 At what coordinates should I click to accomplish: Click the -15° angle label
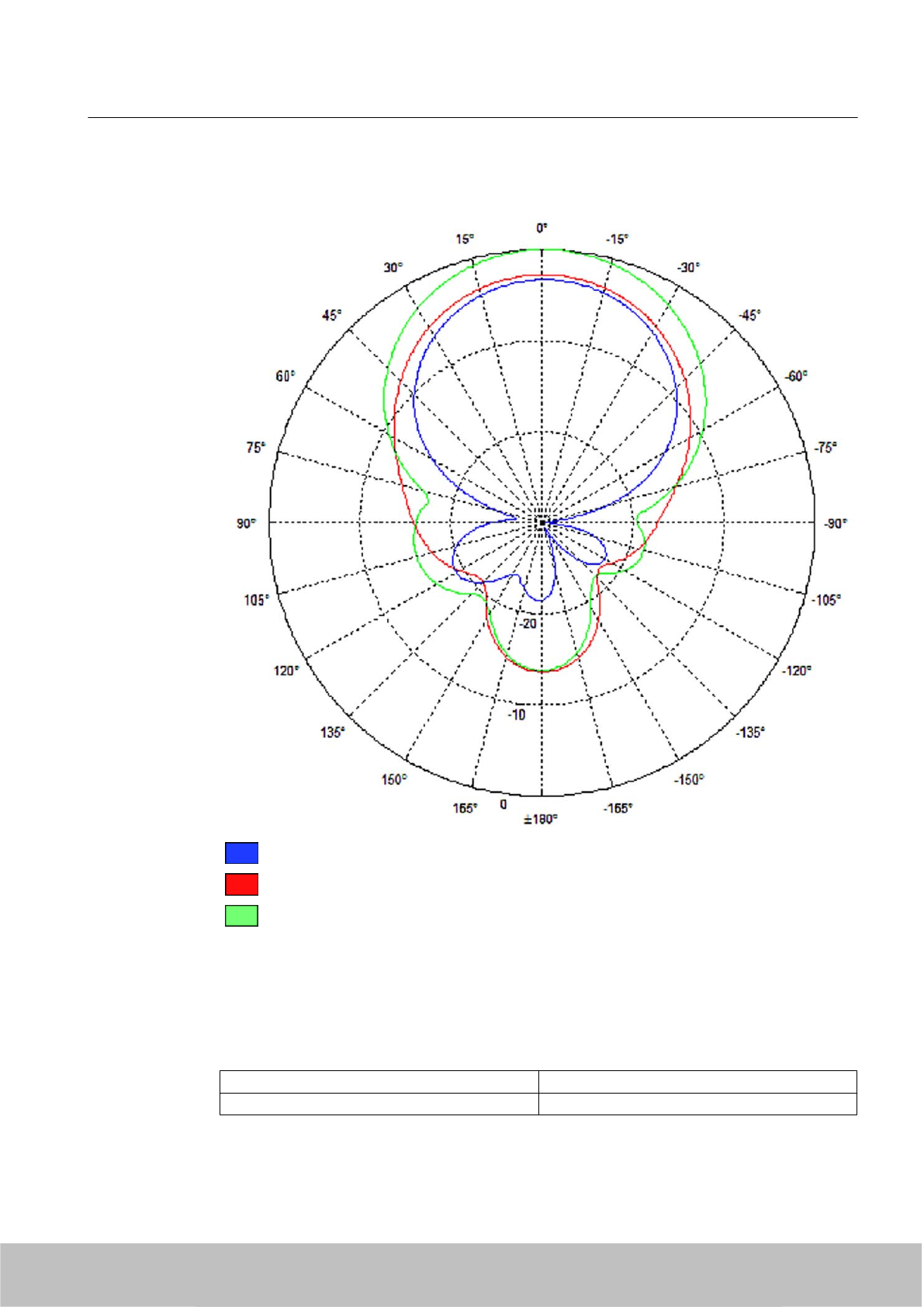pyautogui.click(x=618, y=239)
